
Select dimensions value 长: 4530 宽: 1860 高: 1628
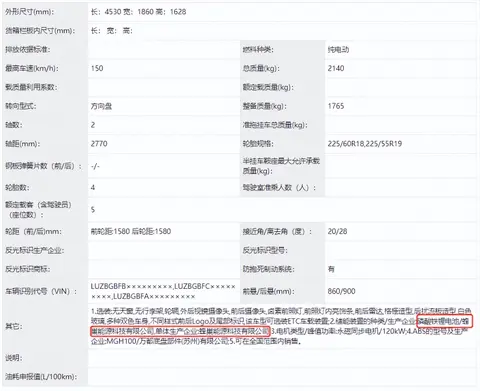click(139, 12)
